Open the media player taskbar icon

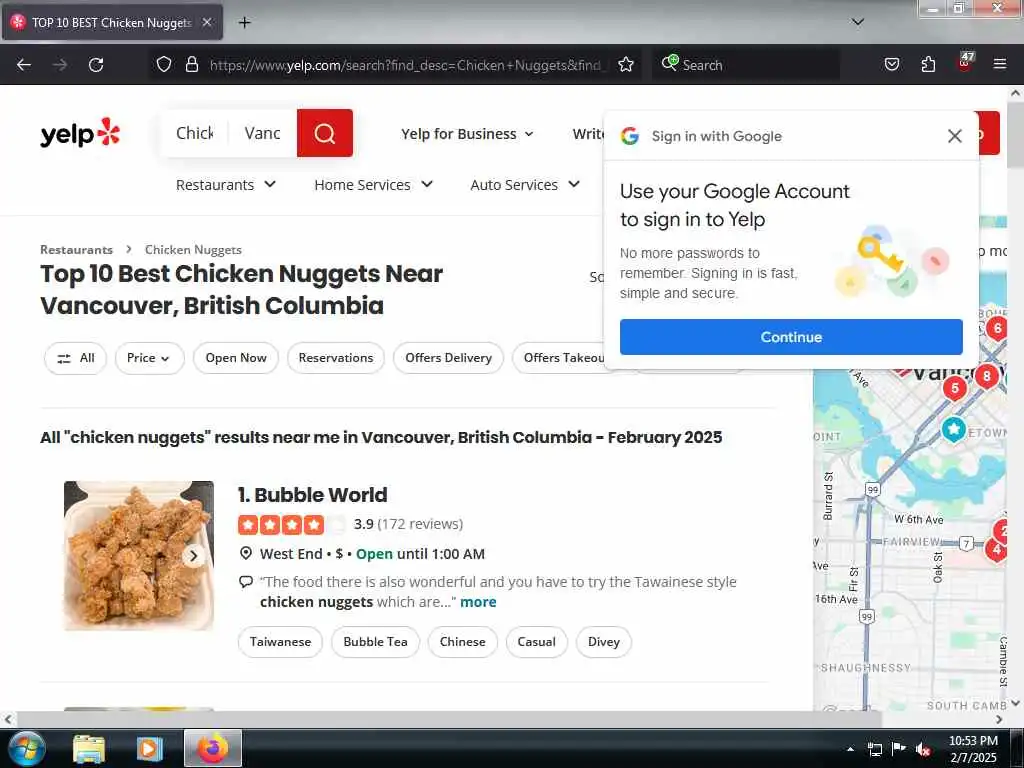point(148,748)
